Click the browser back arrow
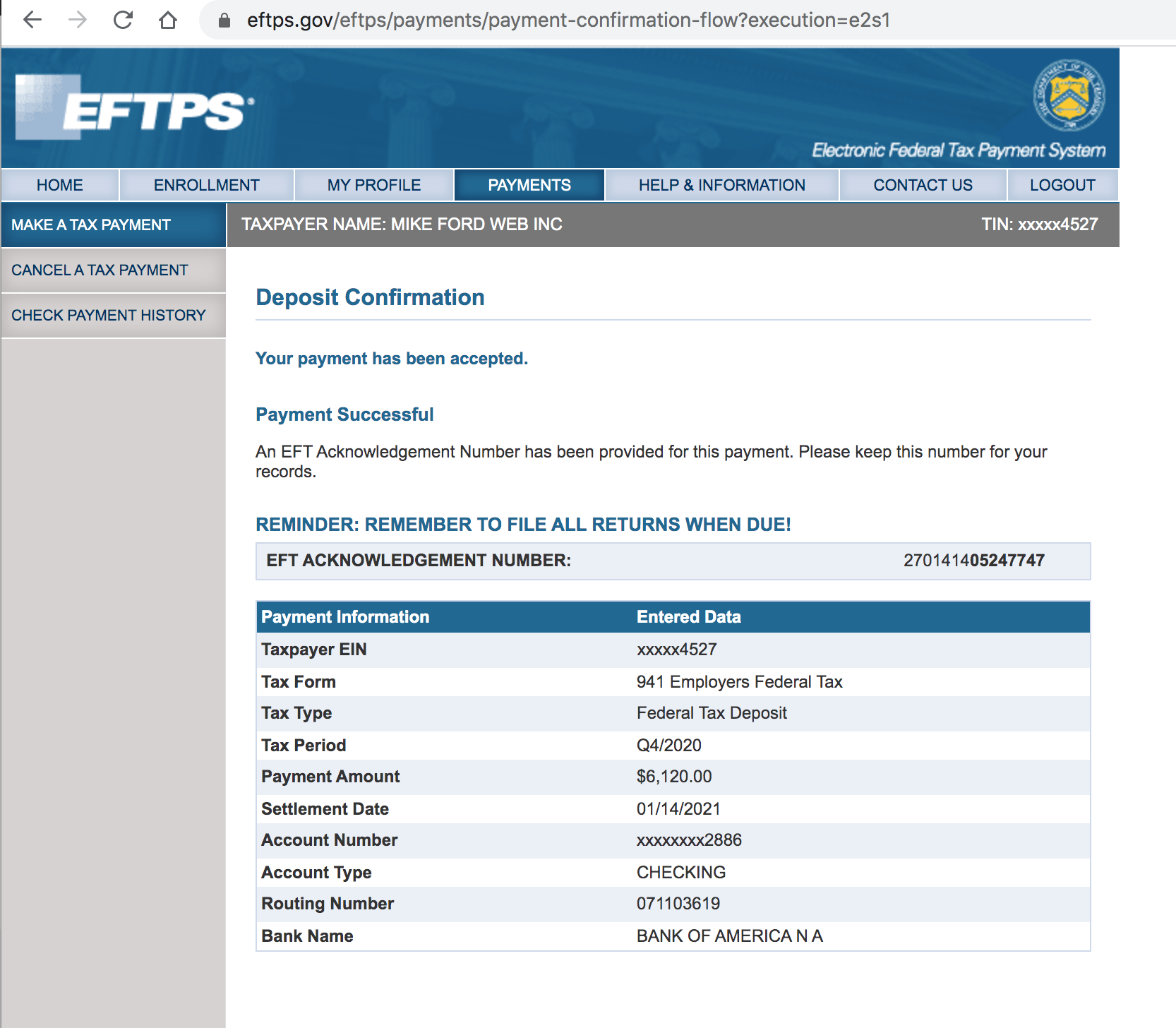 pos(32,20)
